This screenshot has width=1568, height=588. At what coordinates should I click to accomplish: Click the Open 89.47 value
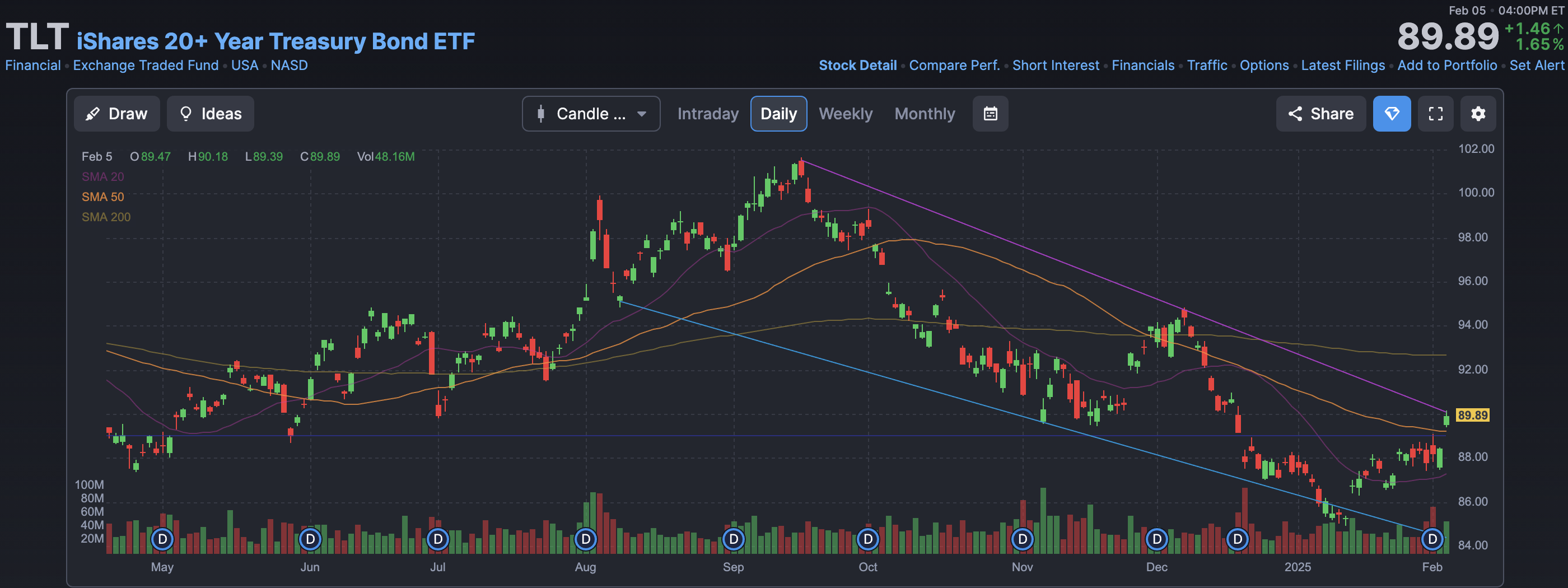[150, 156]
